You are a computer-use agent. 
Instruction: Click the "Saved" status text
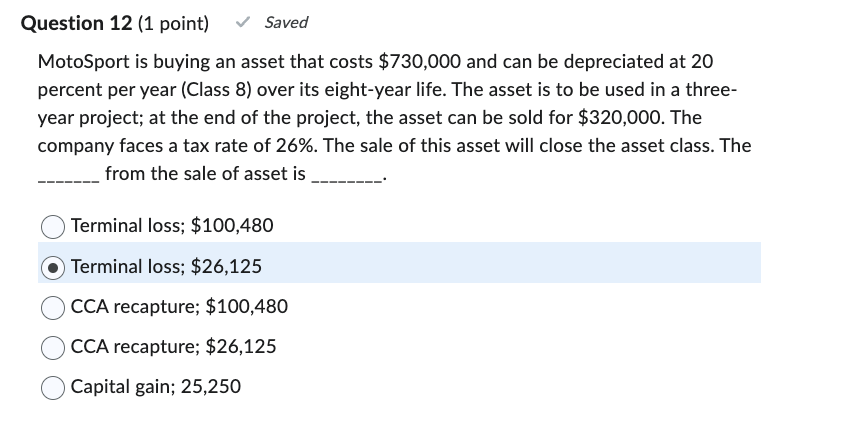point(287,22)
